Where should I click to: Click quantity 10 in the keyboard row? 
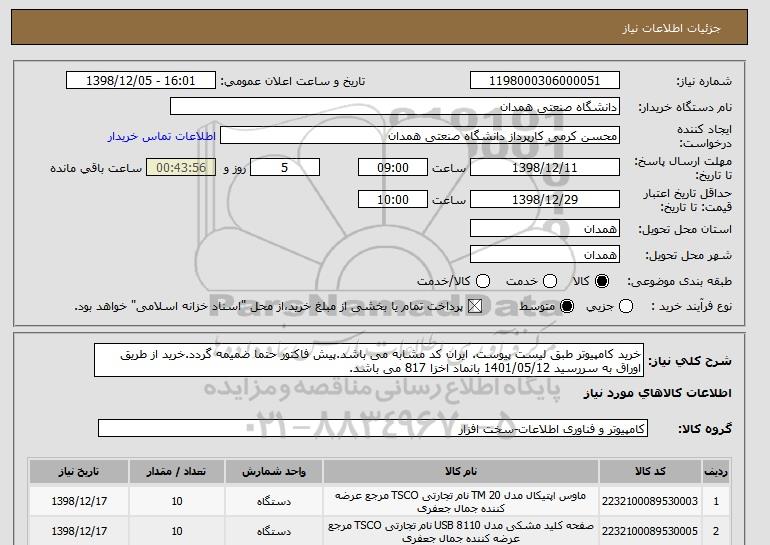[177, 531]
